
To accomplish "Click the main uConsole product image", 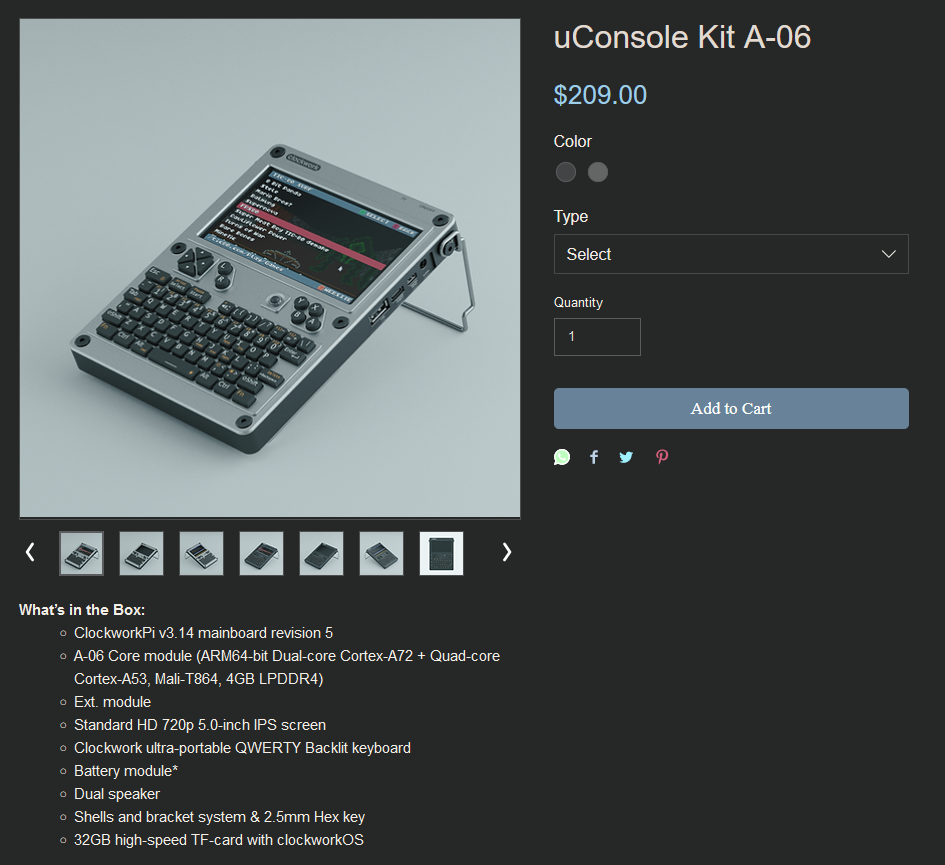I will pyautogui.click(x=270, y=268).
